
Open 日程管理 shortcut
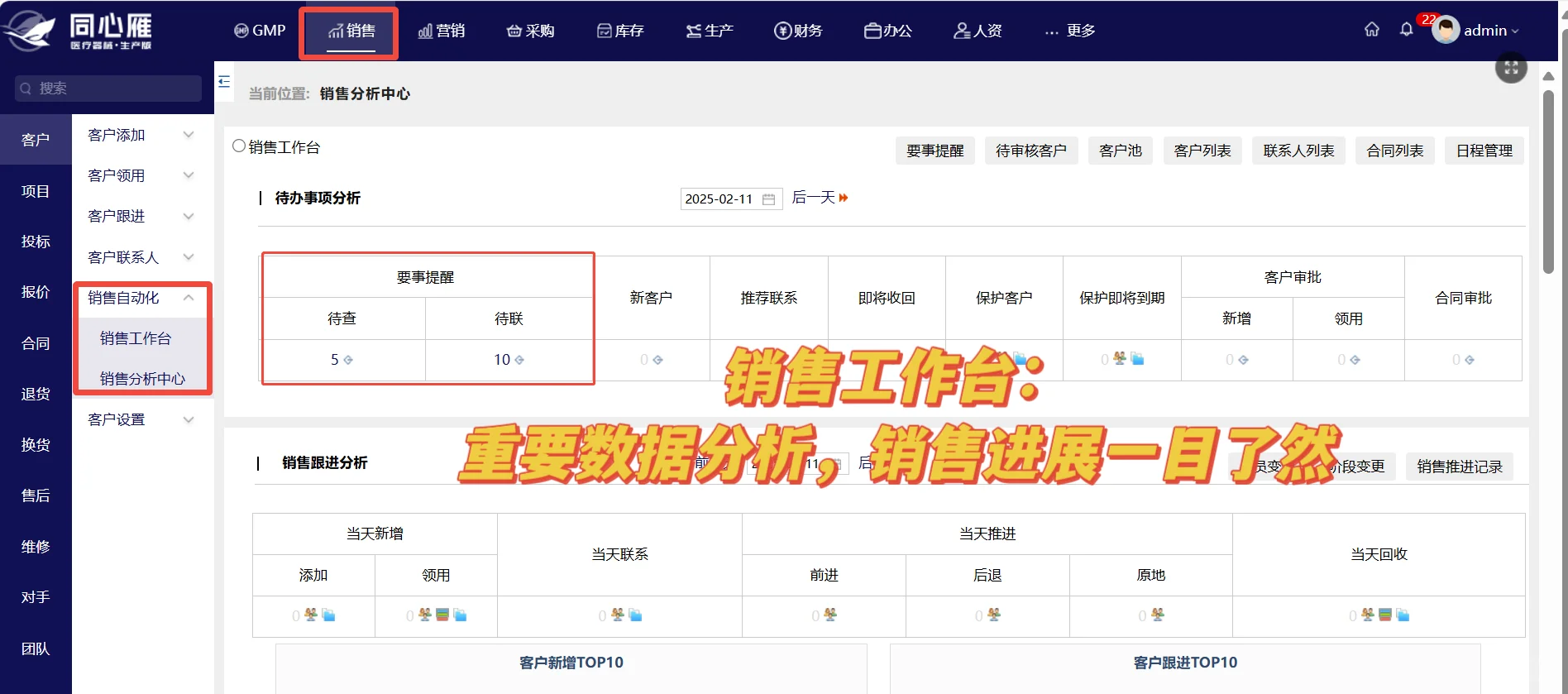tap(1484, 151)
